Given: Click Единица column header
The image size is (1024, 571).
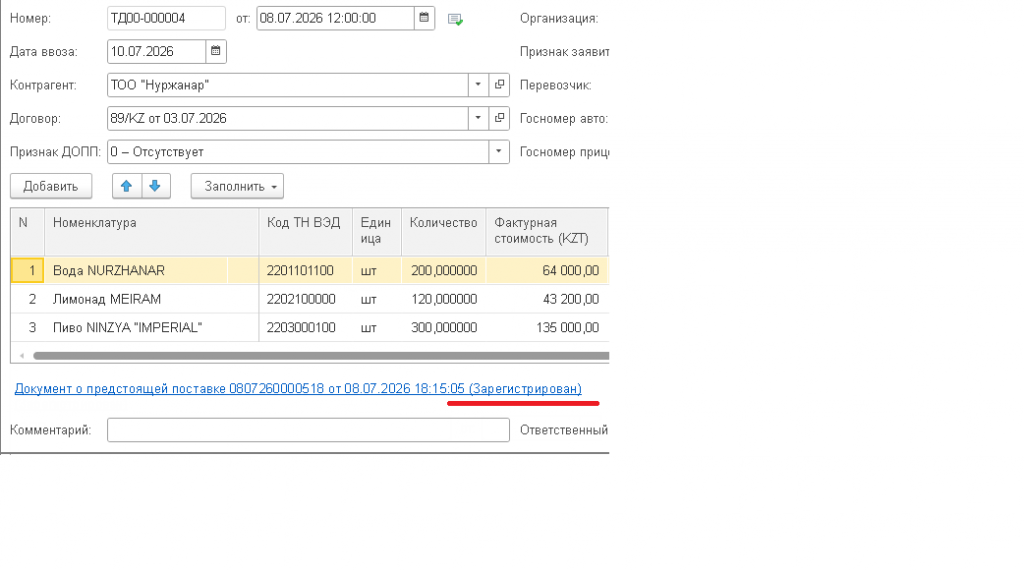Looking at the screenshot, I should 377,232.
